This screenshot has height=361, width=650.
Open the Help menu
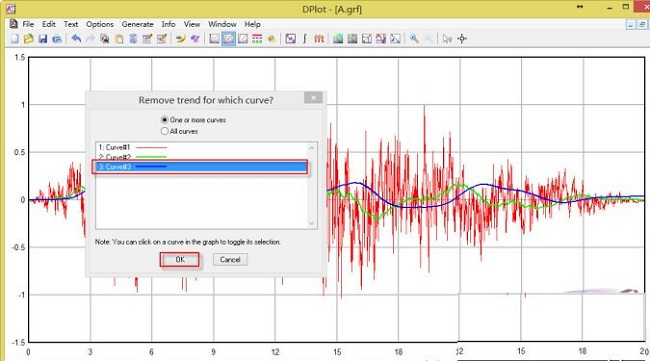[x=252, y=24]
